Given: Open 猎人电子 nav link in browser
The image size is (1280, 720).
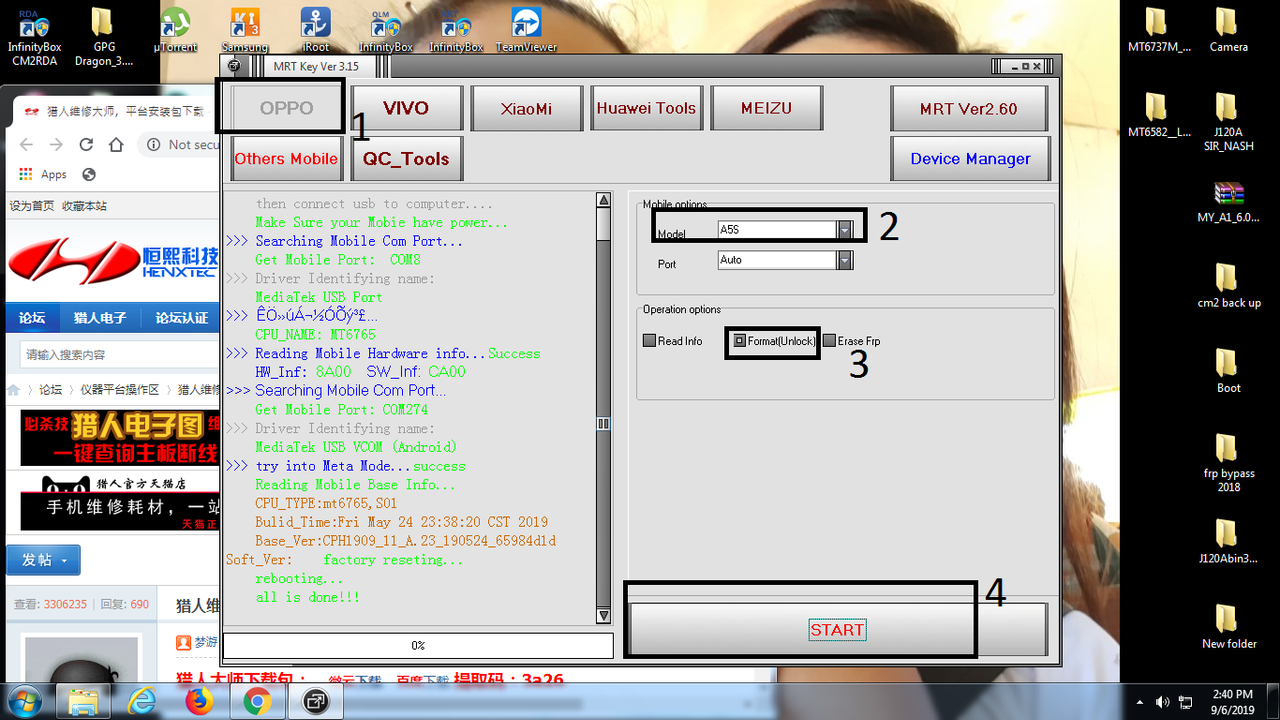Looking at the screenshot, I should tap(100, 318).
